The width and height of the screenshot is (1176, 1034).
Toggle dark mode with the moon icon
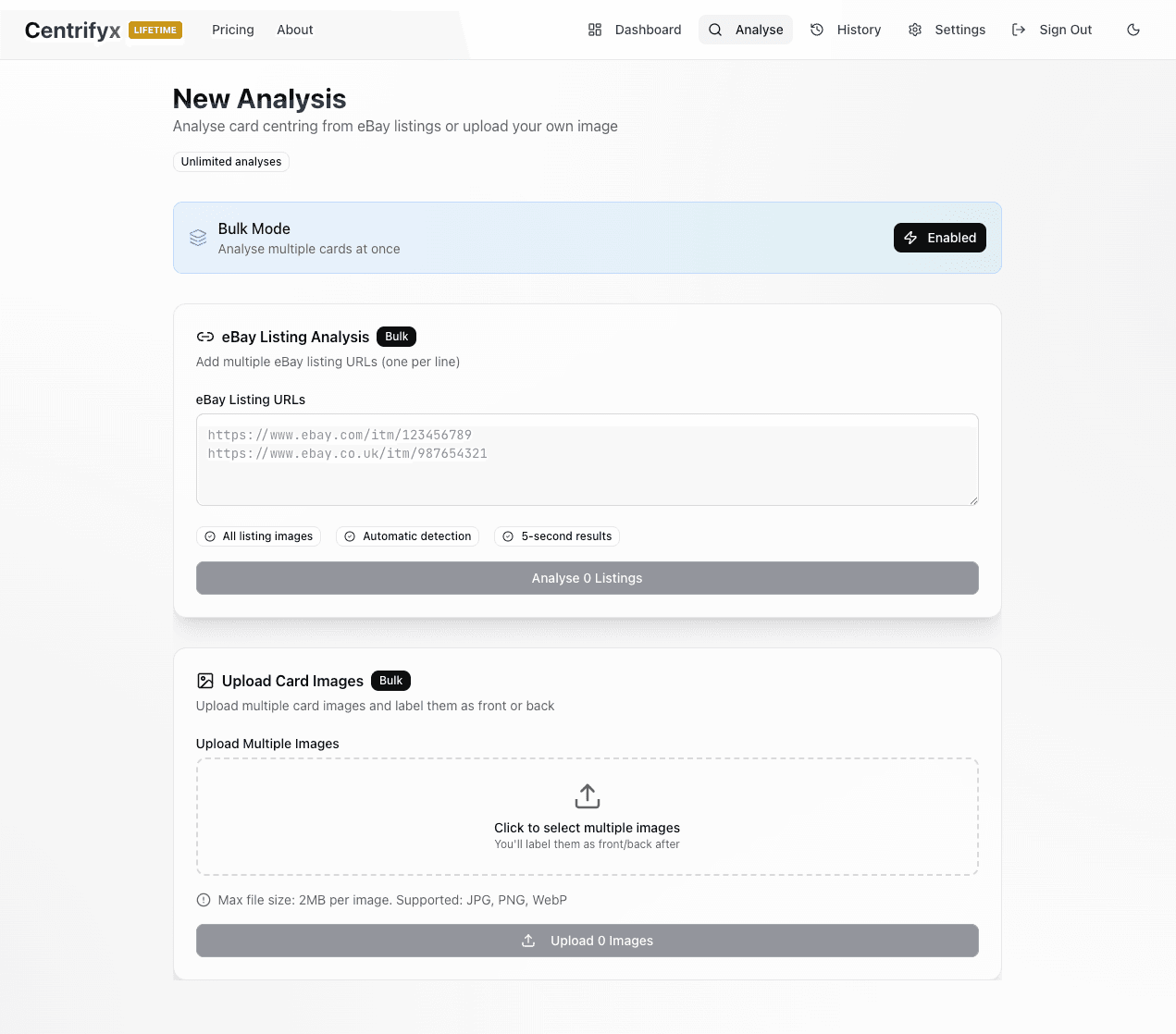pos(1133,30)
